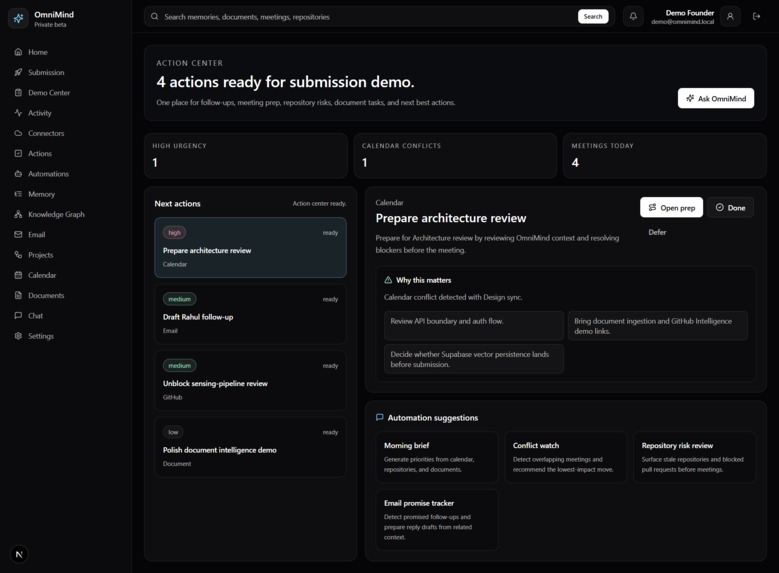This screenshot has width=779, height=573.
Task: Click the Search button
Action: click(x=593, y=16)
